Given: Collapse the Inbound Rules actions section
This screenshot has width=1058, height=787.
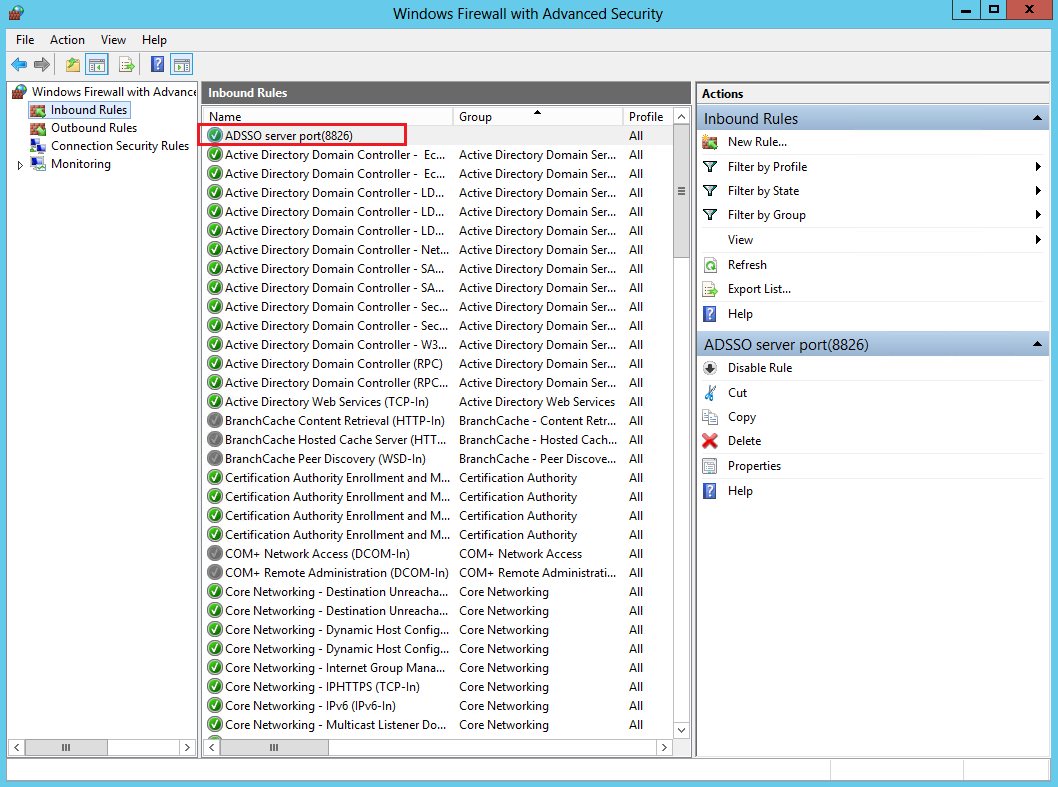Looking at the screenshot, I should (x=1037, y=119).
